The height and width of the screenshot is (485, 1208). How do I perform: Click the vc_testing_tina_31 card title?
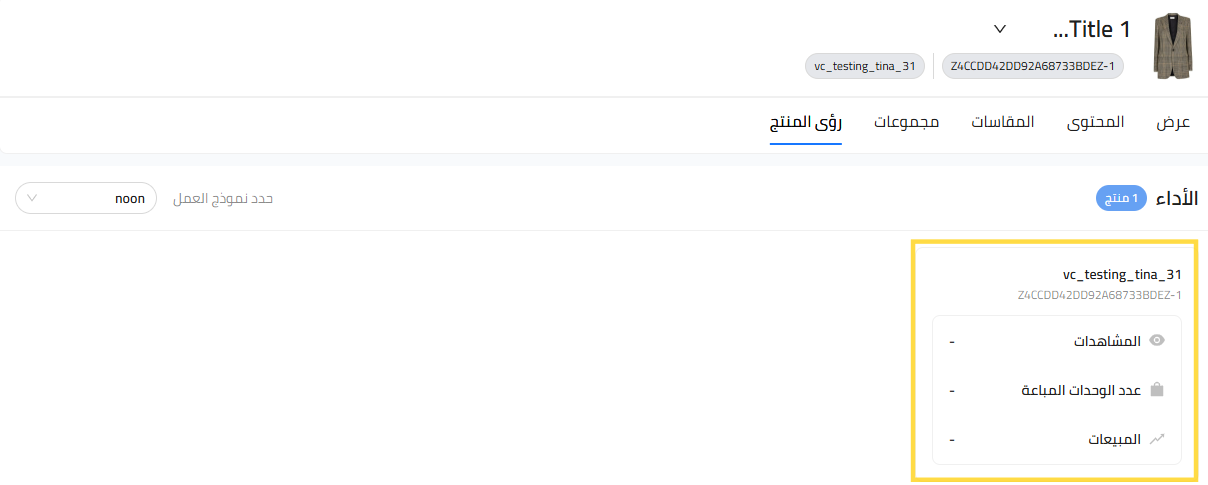[1122, 274]
